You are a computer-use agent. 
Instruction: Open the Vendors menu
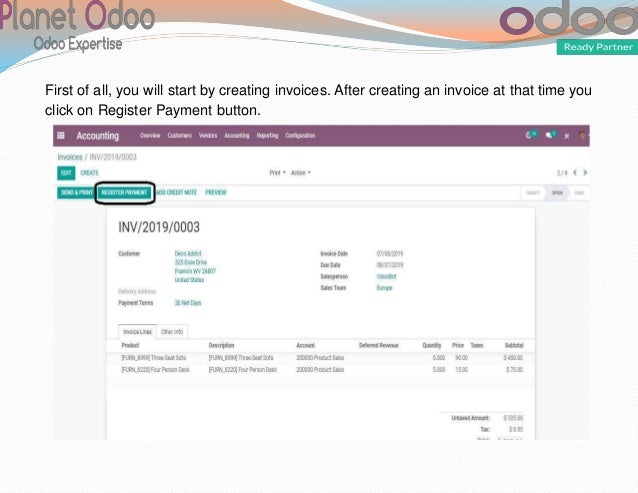[x=208, y=135]
